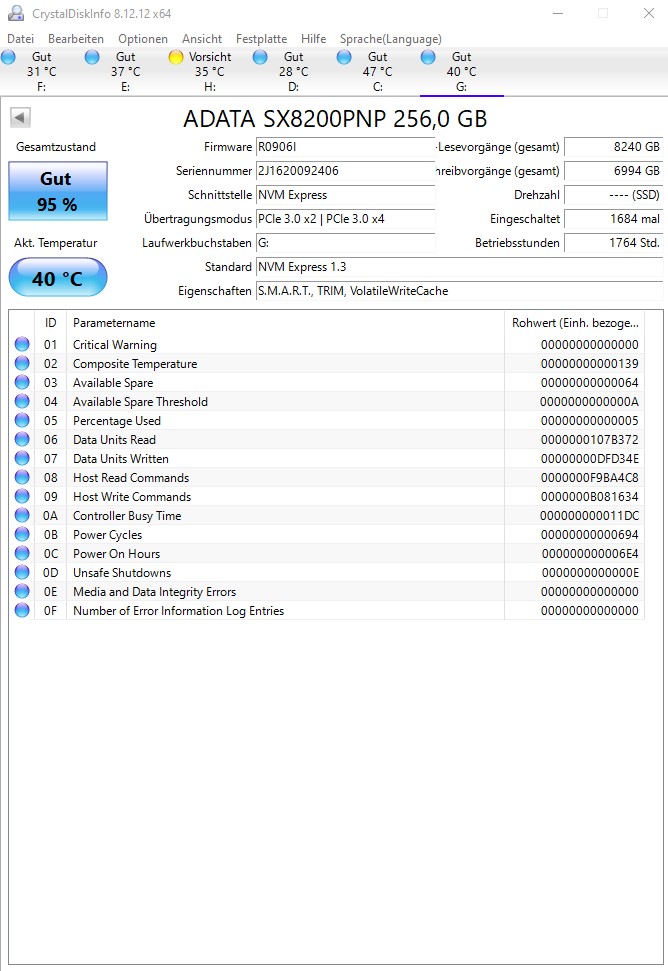Click the status orb of Available Spare Threshold
The height and width of the screenshot is (971, 668).
point(22,401)
